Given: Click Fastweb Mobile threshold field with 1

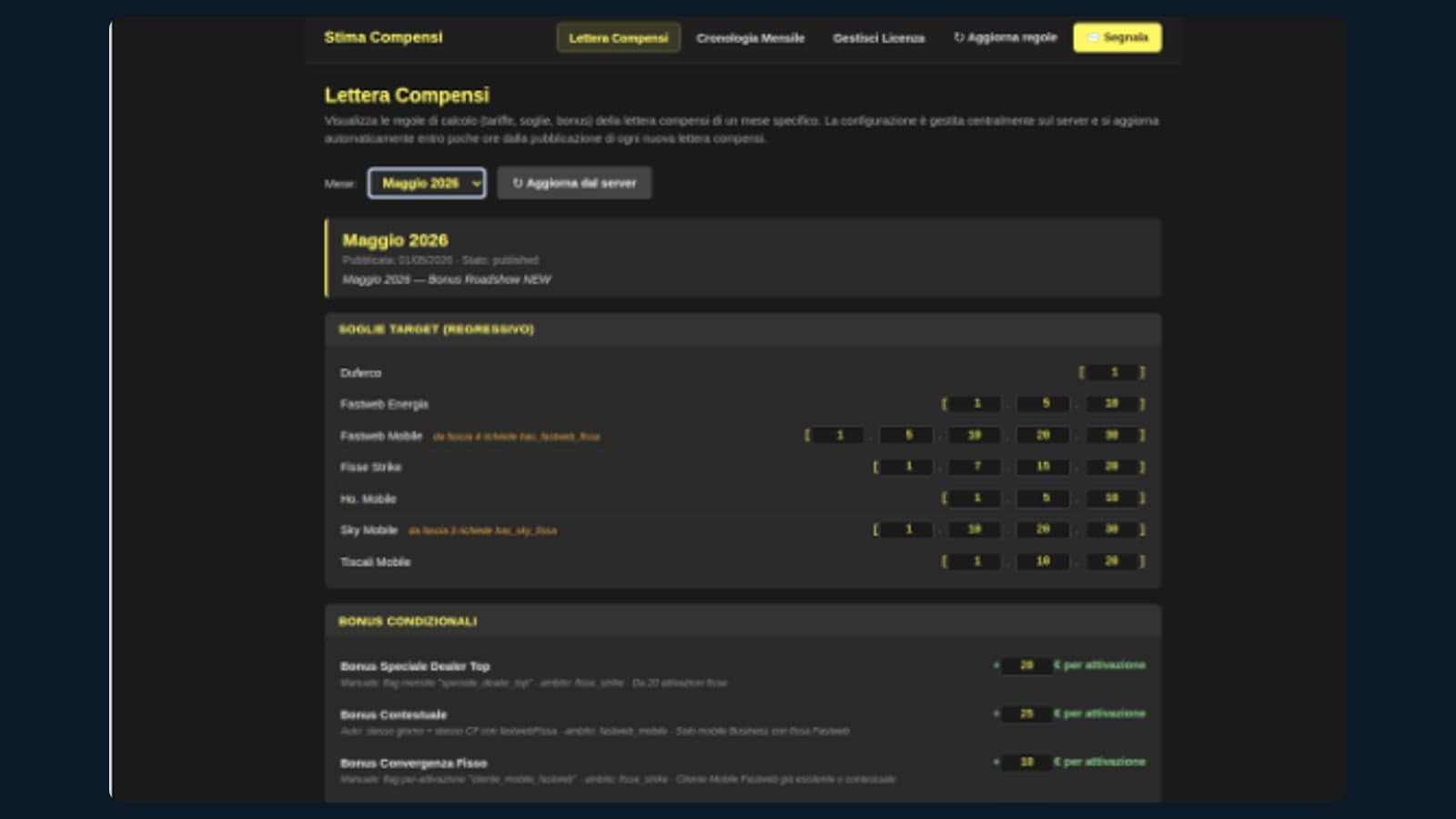Looking at the screenshot, I should coord(838,435).
